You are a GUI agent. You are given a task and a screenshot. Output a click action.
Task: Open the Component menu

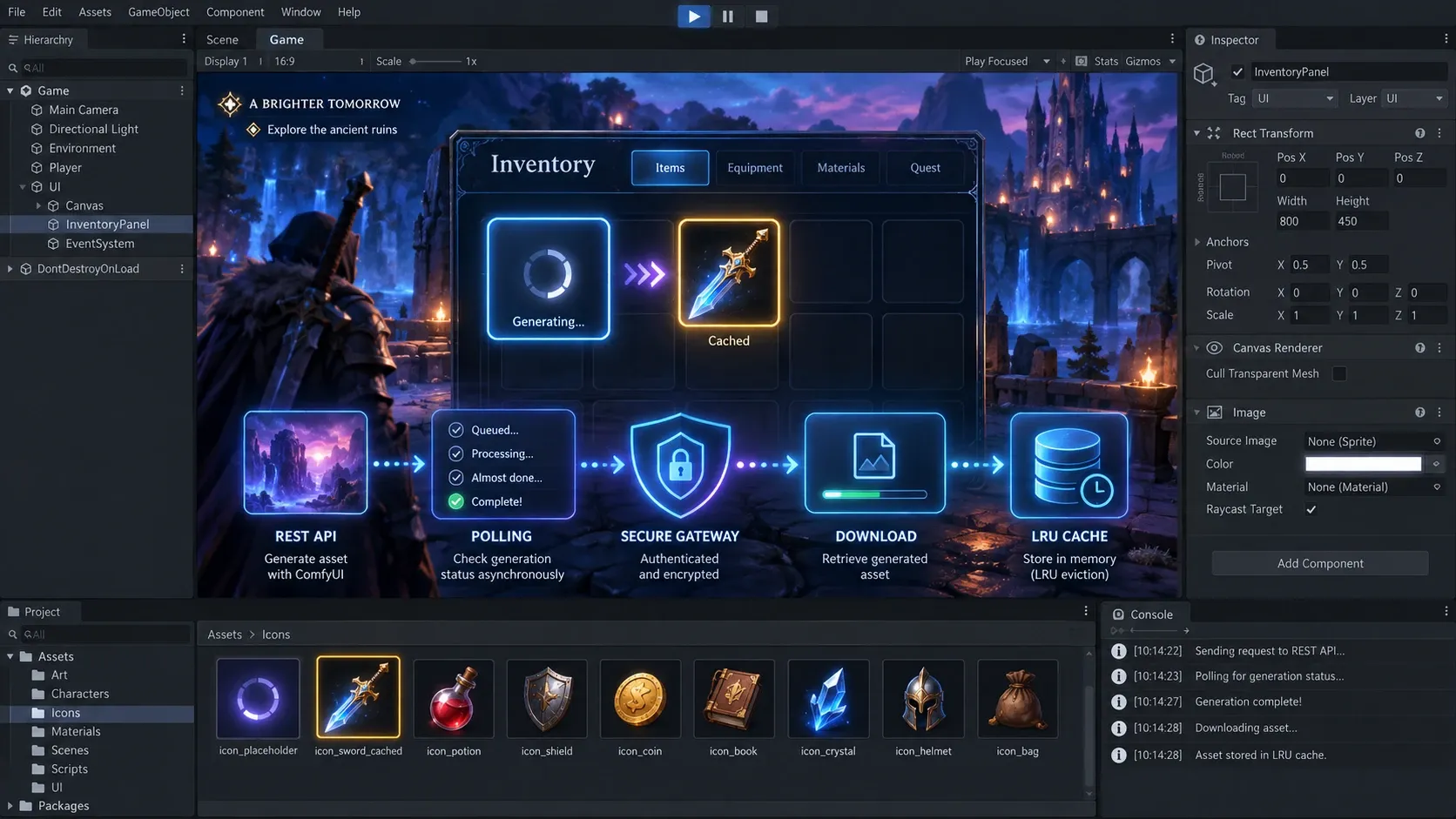(x=235, y=12)
